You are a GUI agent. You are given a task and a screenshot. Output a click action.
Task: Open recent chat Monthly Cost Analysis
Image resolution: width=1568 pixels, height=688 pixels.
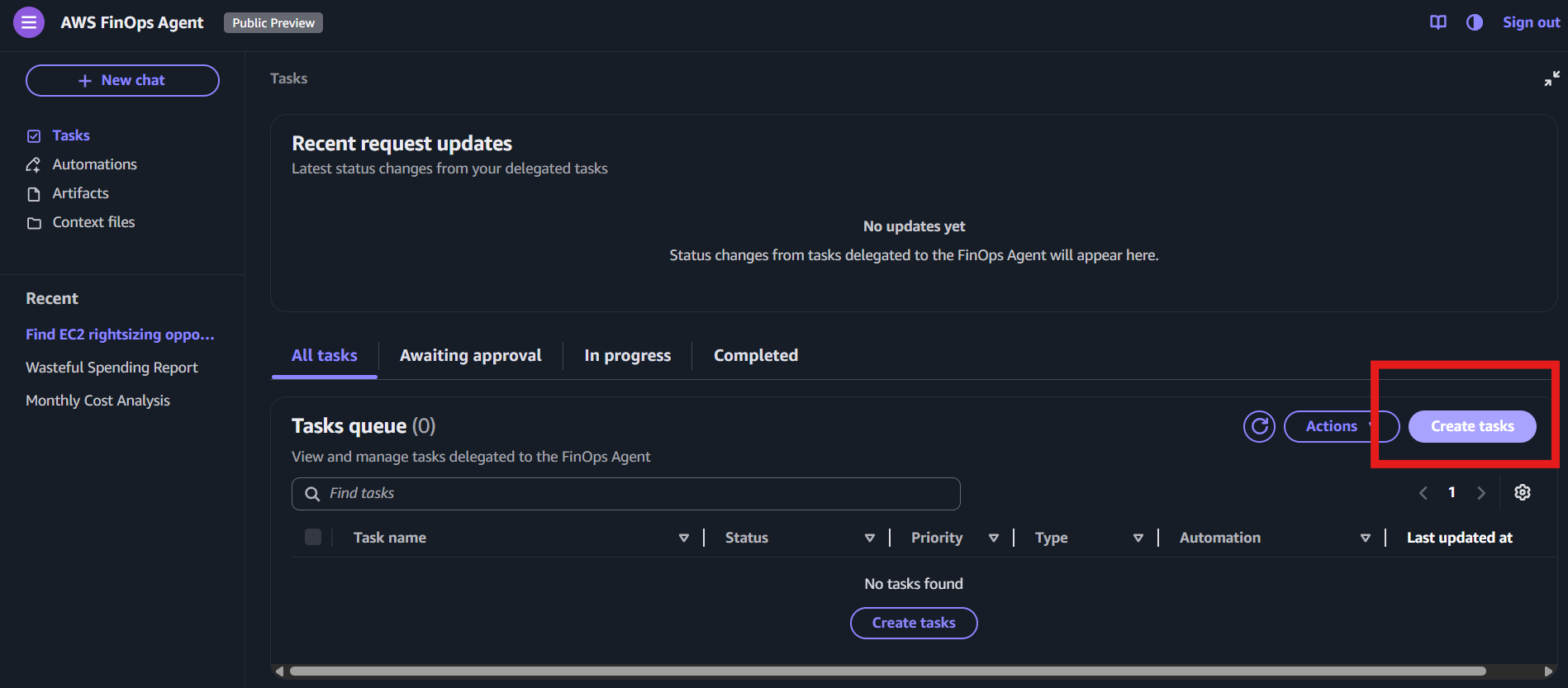(97, 401)
